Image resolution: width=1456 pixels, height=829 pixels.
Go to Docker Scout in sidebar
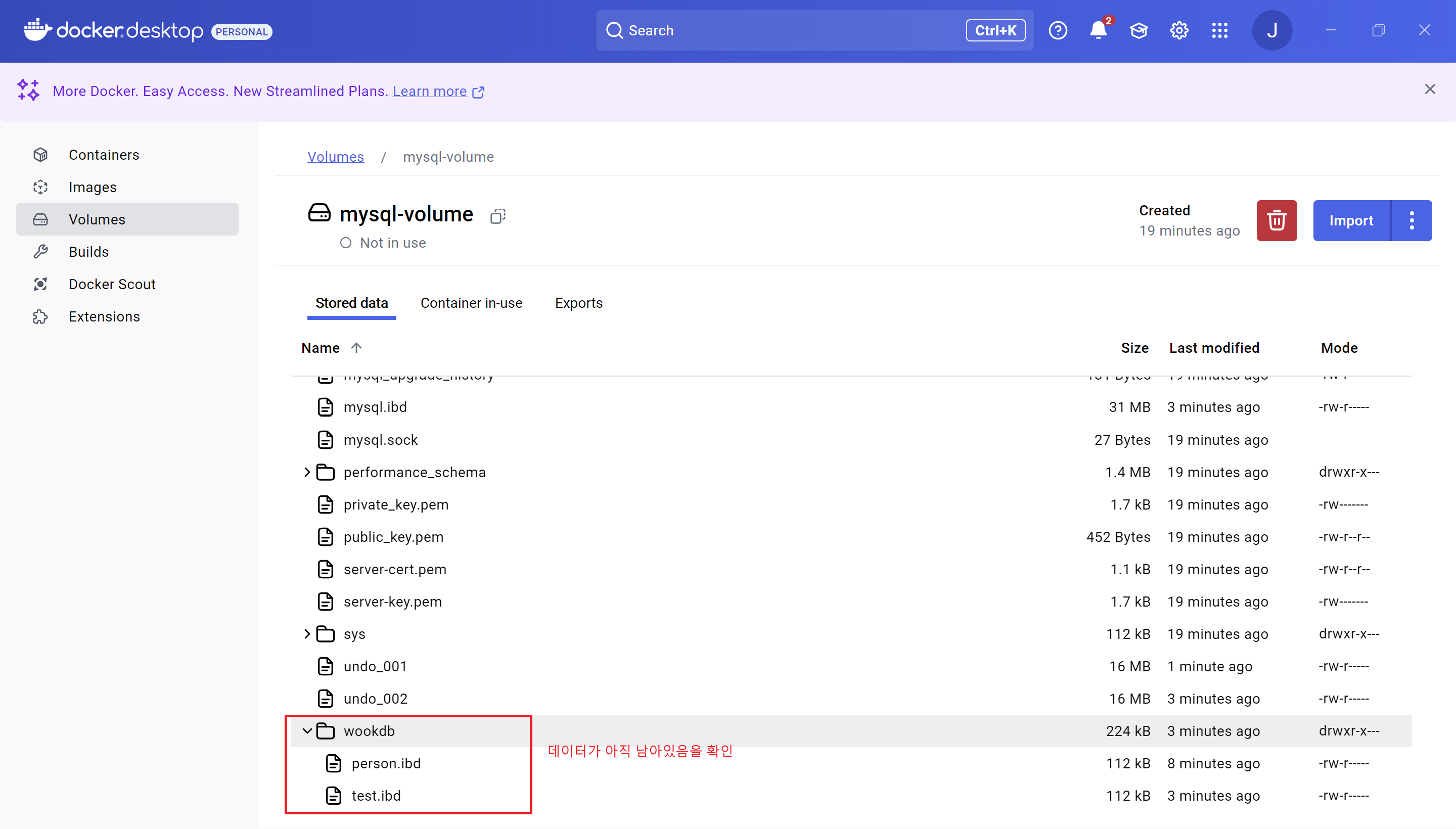[x=112, y=284]
